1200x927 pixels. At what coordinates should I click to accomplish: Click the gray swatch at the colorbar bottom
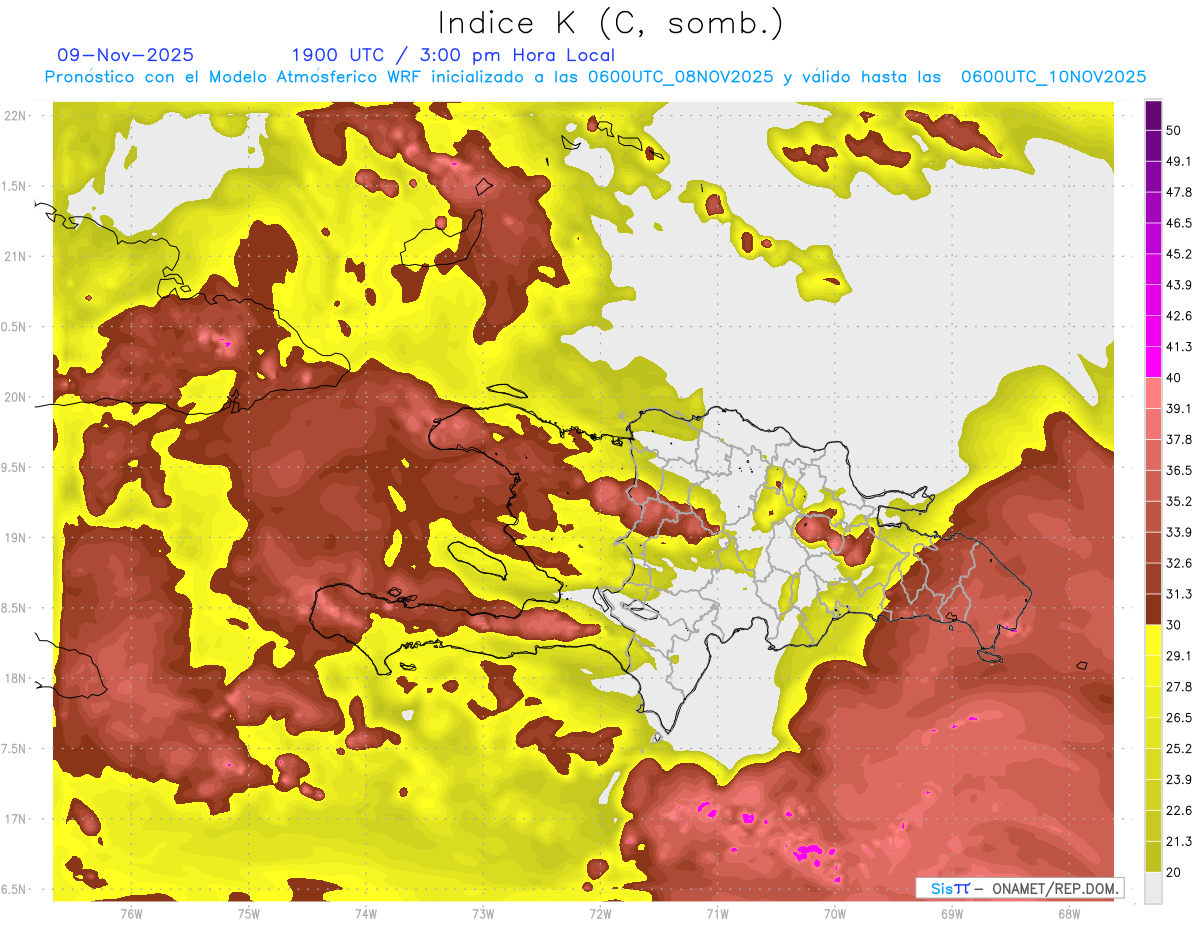click(1153, 888)
